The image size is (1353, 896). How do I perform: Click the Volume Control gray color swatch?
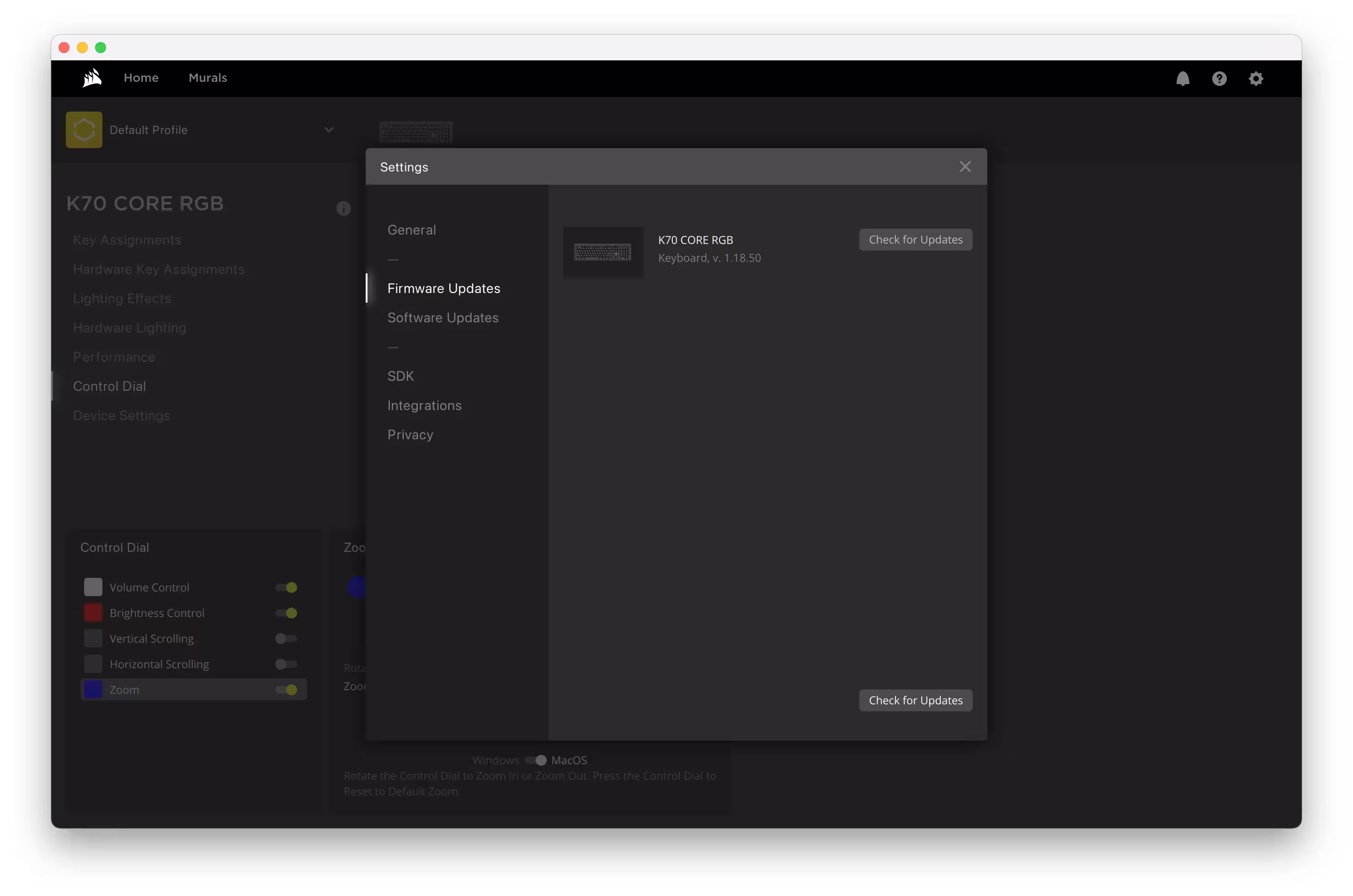[93, 587]
